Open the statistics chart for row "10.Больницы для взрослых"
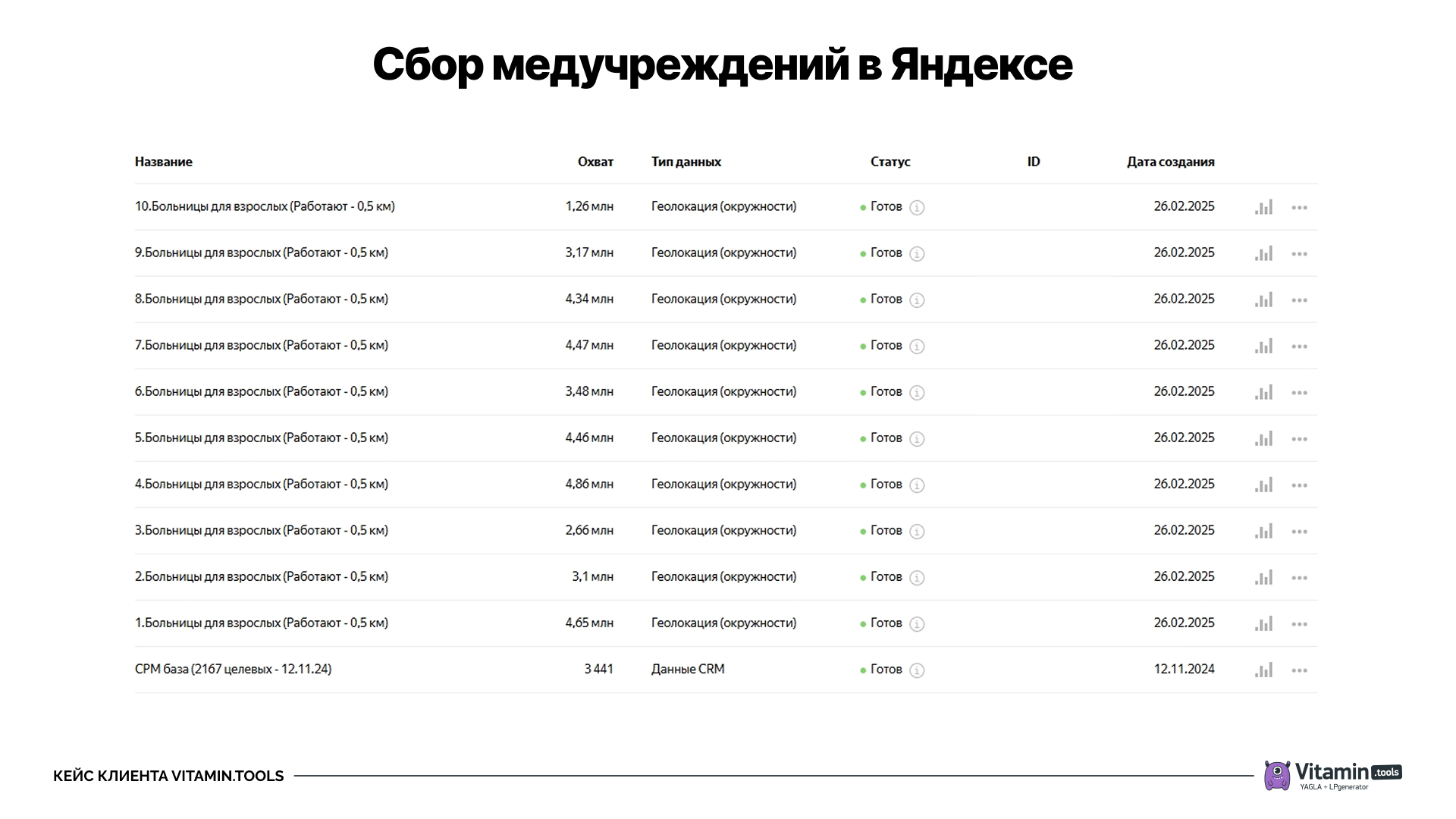1456x819 pixels. pyautogui.click(x=1263, y=206)
